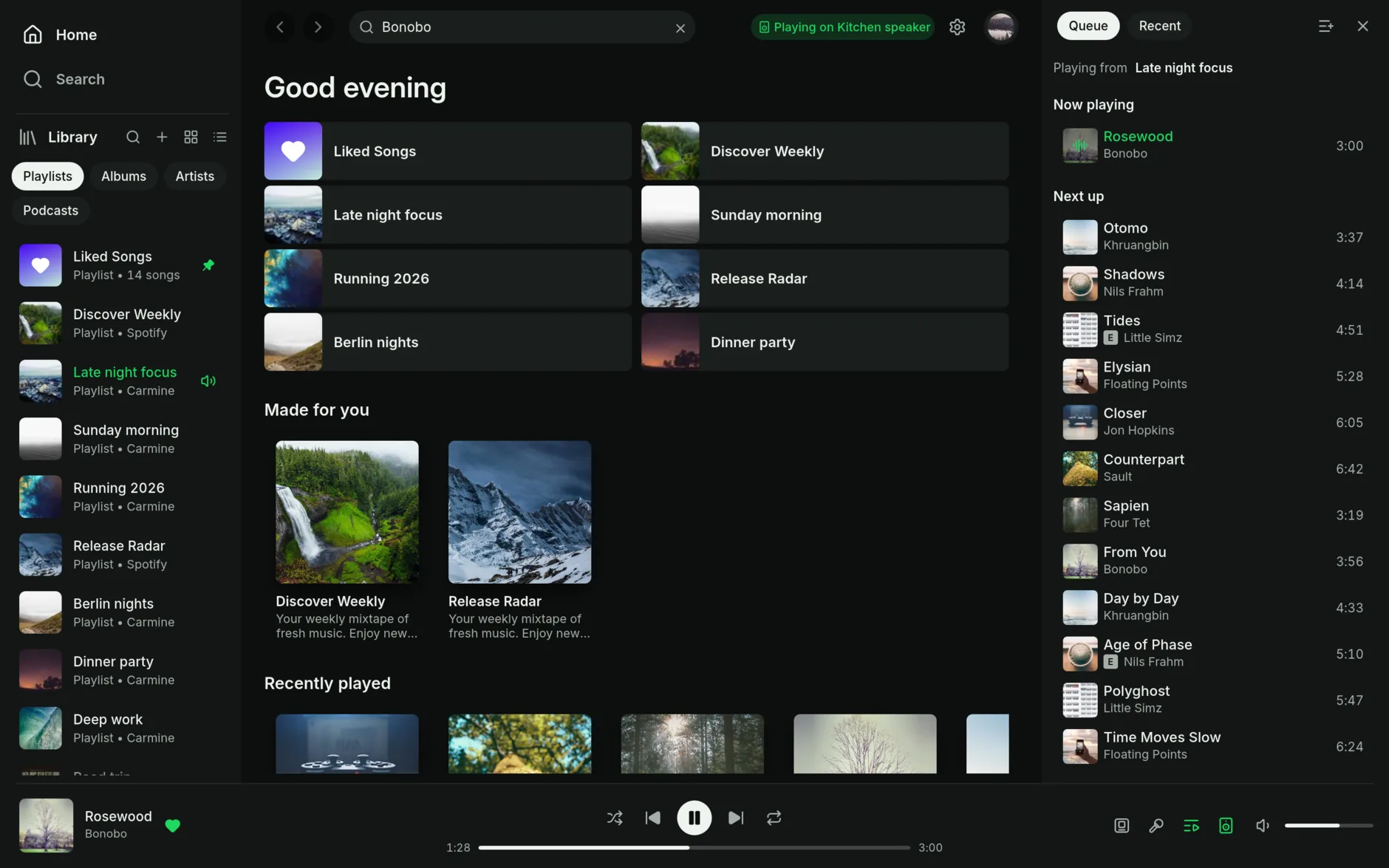Go forward with the right arrow
1389x868 pixels.
point(318,27)
